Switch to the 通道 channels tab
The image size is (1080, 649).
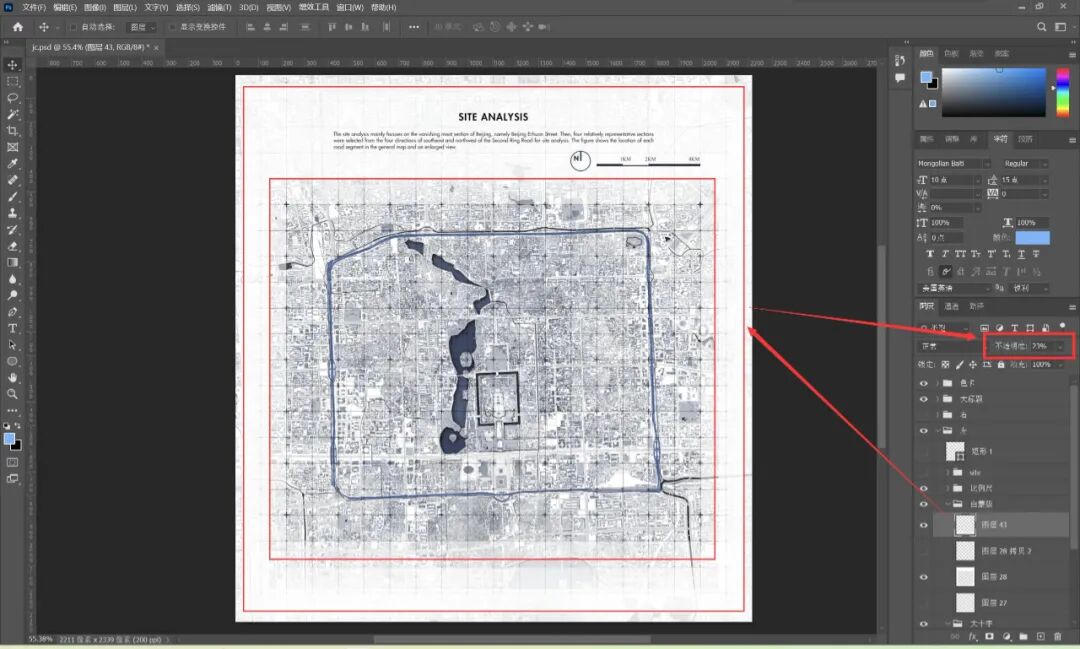click(x=951, y=306)
